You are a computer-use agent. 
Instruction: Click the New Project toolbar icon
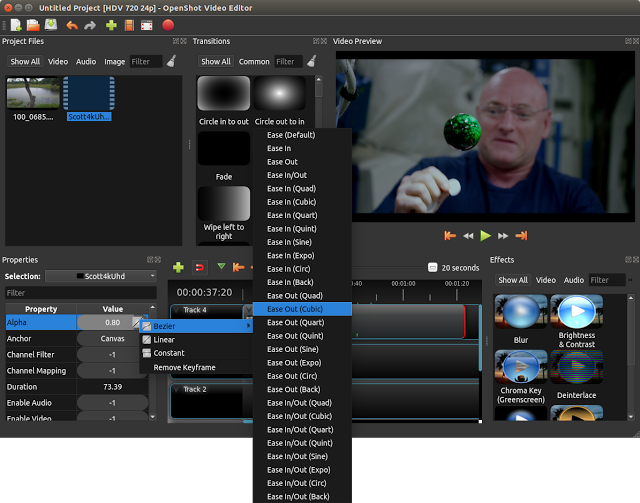point(16,25)
